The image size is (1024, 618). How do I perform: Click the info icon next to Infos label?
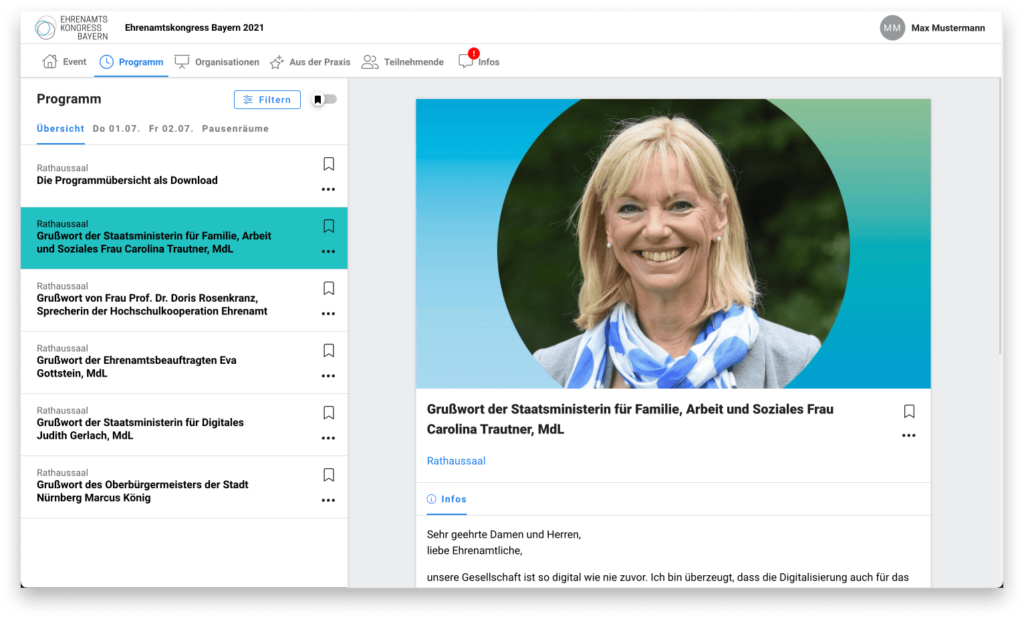pos(431,499)
